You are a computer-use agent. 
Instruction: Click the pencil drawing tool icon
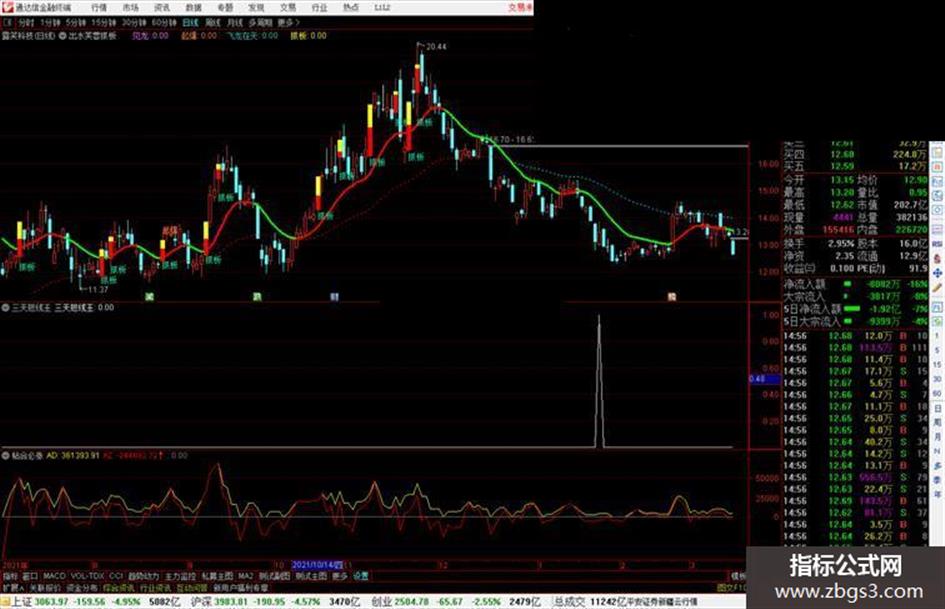point(937,289)
